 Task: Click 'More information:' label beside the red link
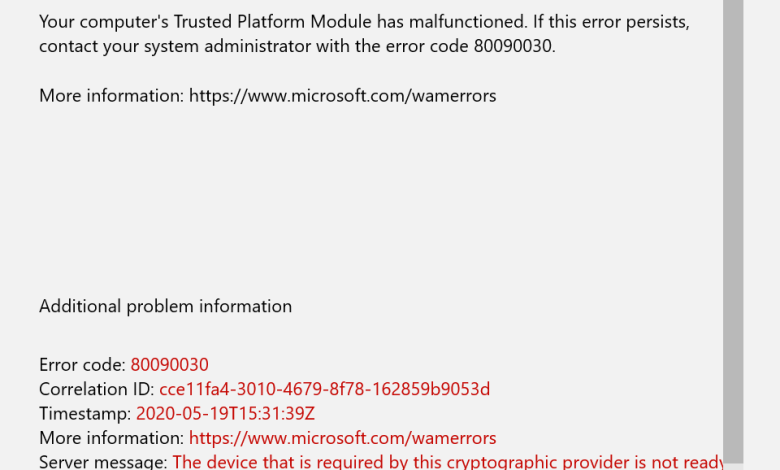(x=112, y=438)
